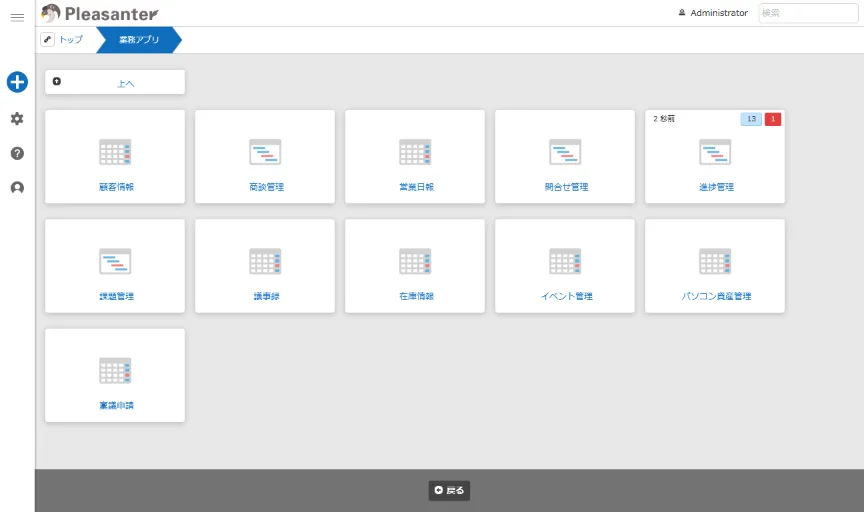Click the table icon of 議事録
Screen dimensions: 864x512
265,261
